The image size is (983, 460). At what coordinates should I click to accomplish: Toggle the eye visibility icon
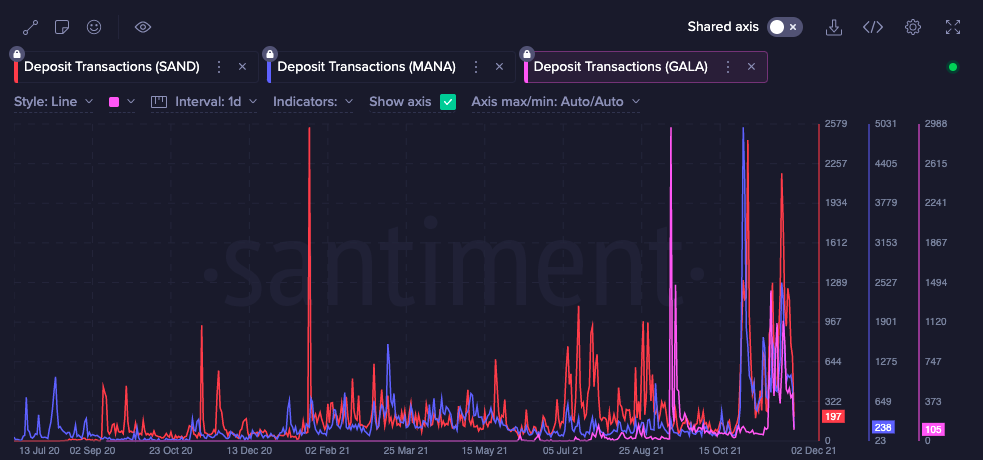143,27
